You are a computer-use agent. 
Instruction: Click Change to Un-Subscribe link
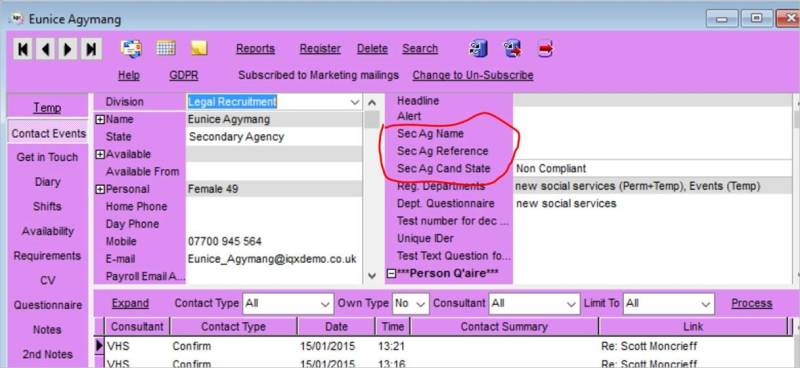473,76
